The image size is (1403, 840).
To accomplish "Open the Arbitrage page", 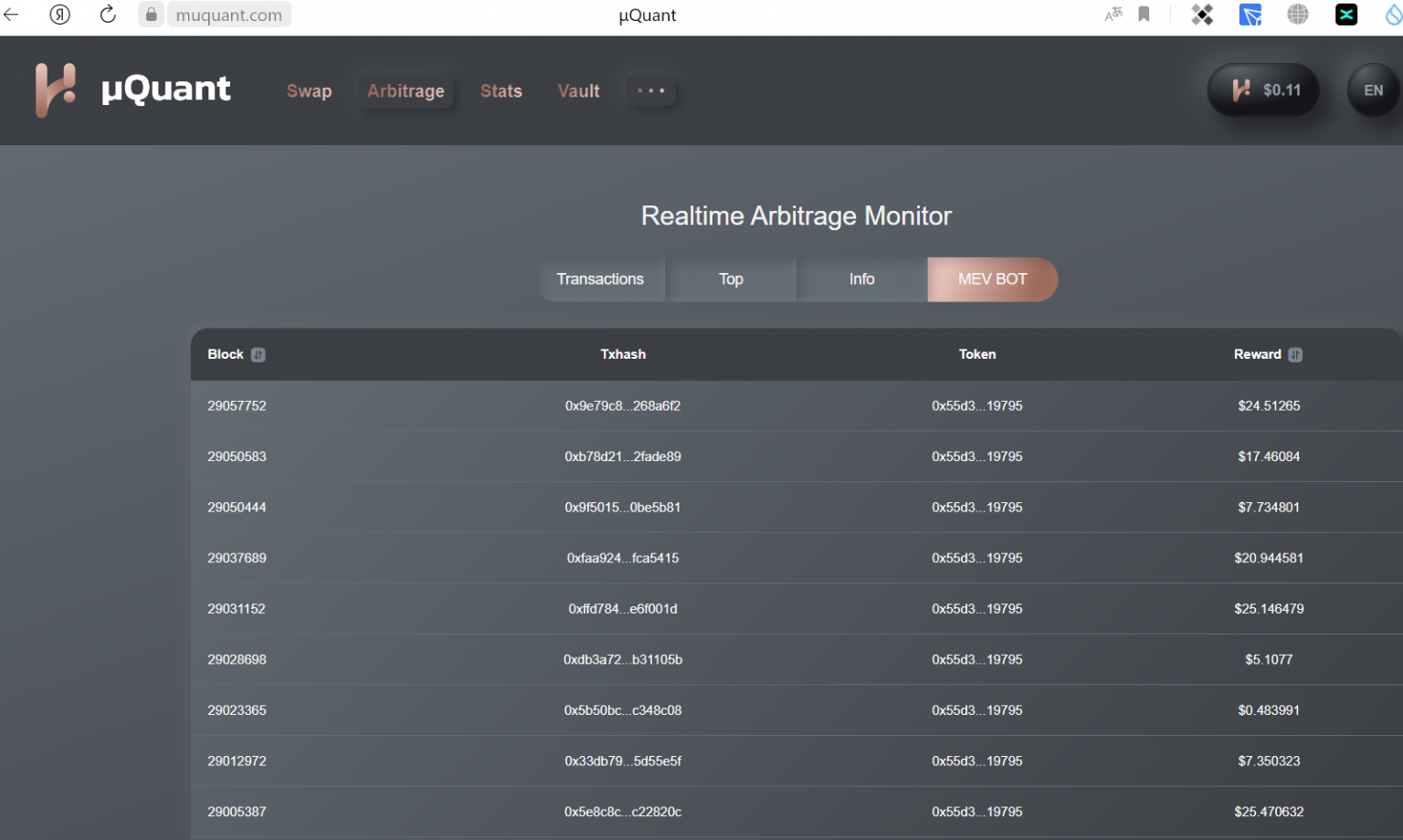I will click(406, 90).
